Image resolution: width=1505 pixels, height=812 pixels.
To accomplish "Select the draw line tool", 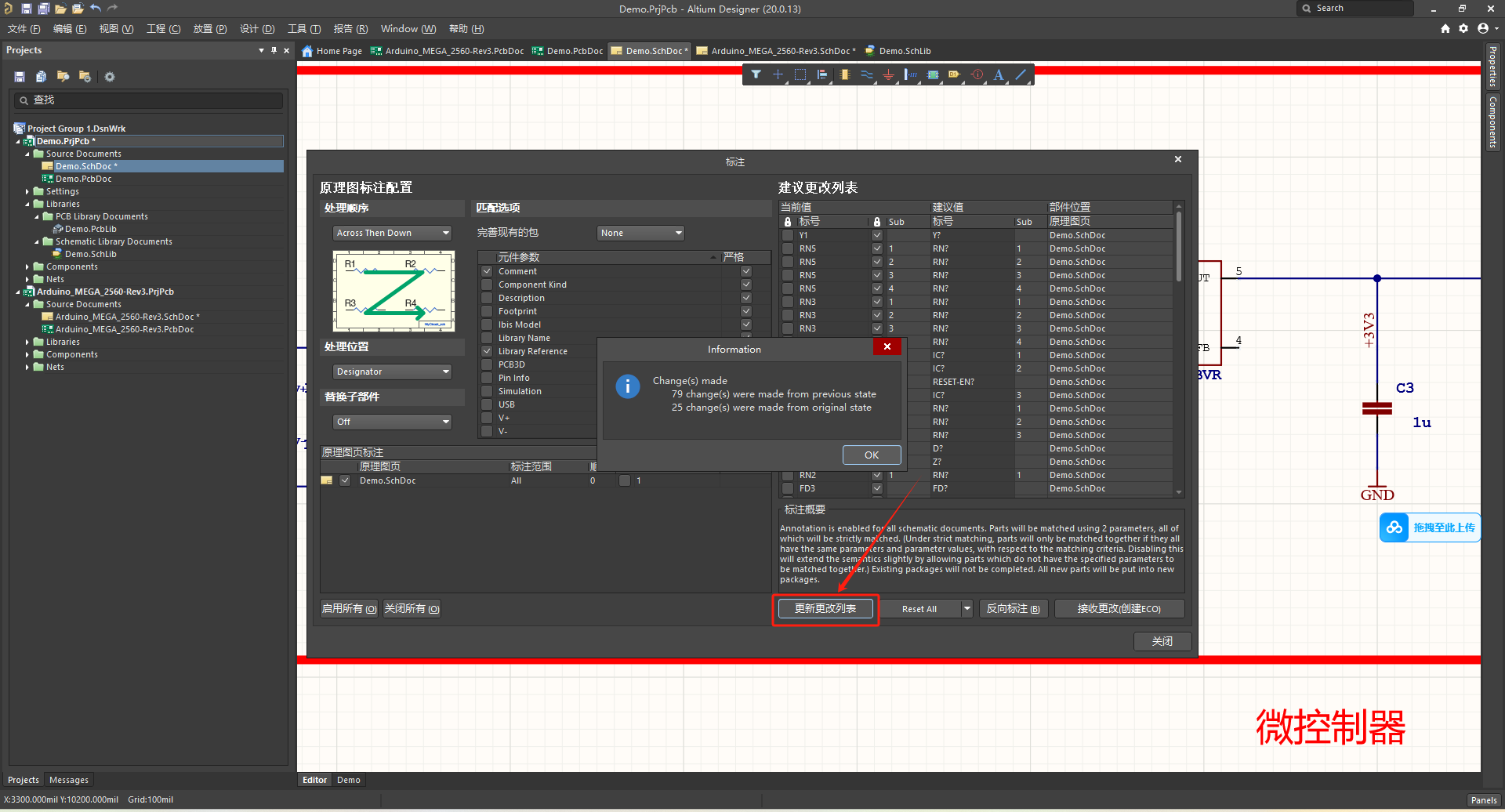I will point(1021,74).
